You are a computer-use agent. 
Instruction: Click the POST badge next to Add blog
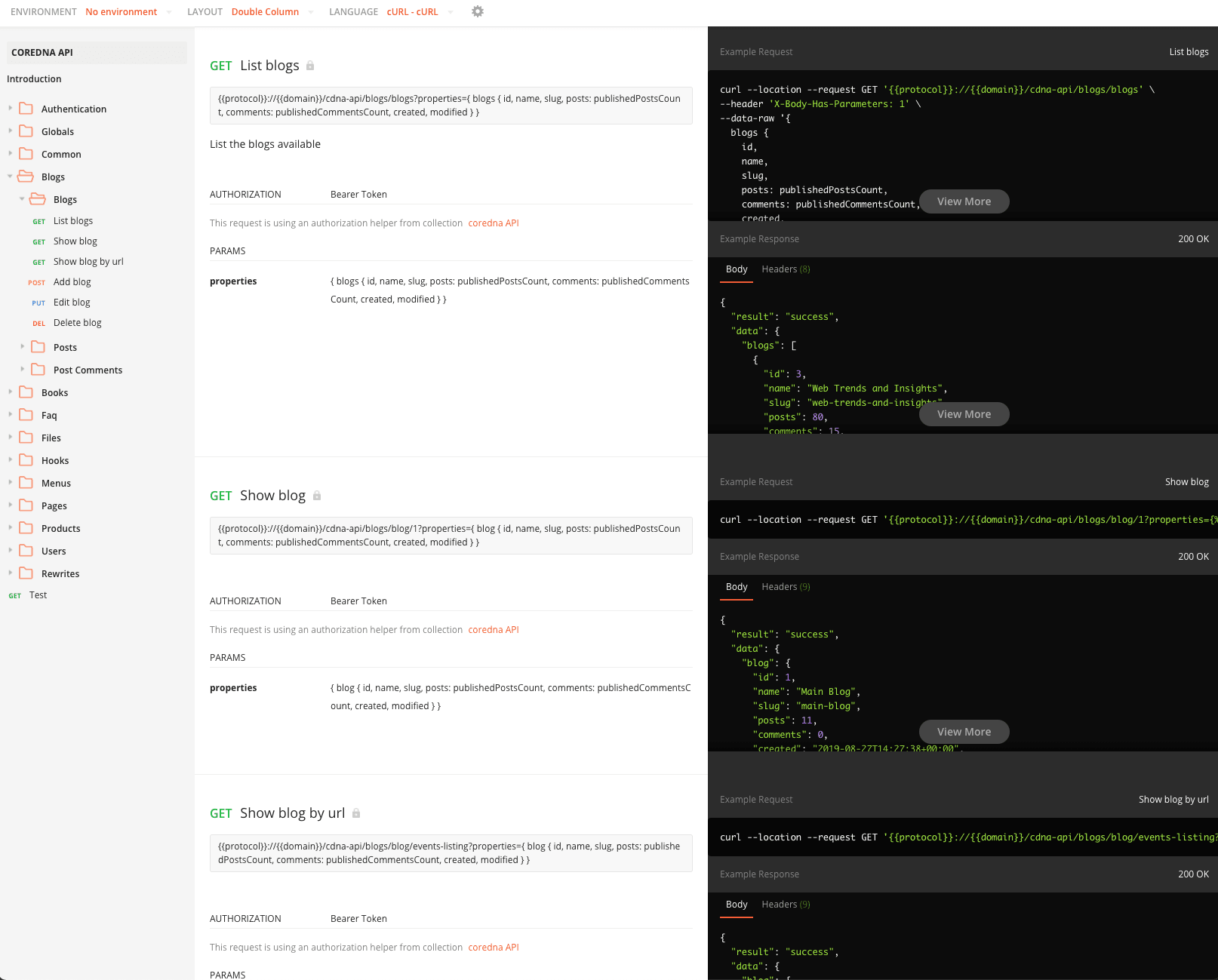pyautogui.click(x=36, y=282)
